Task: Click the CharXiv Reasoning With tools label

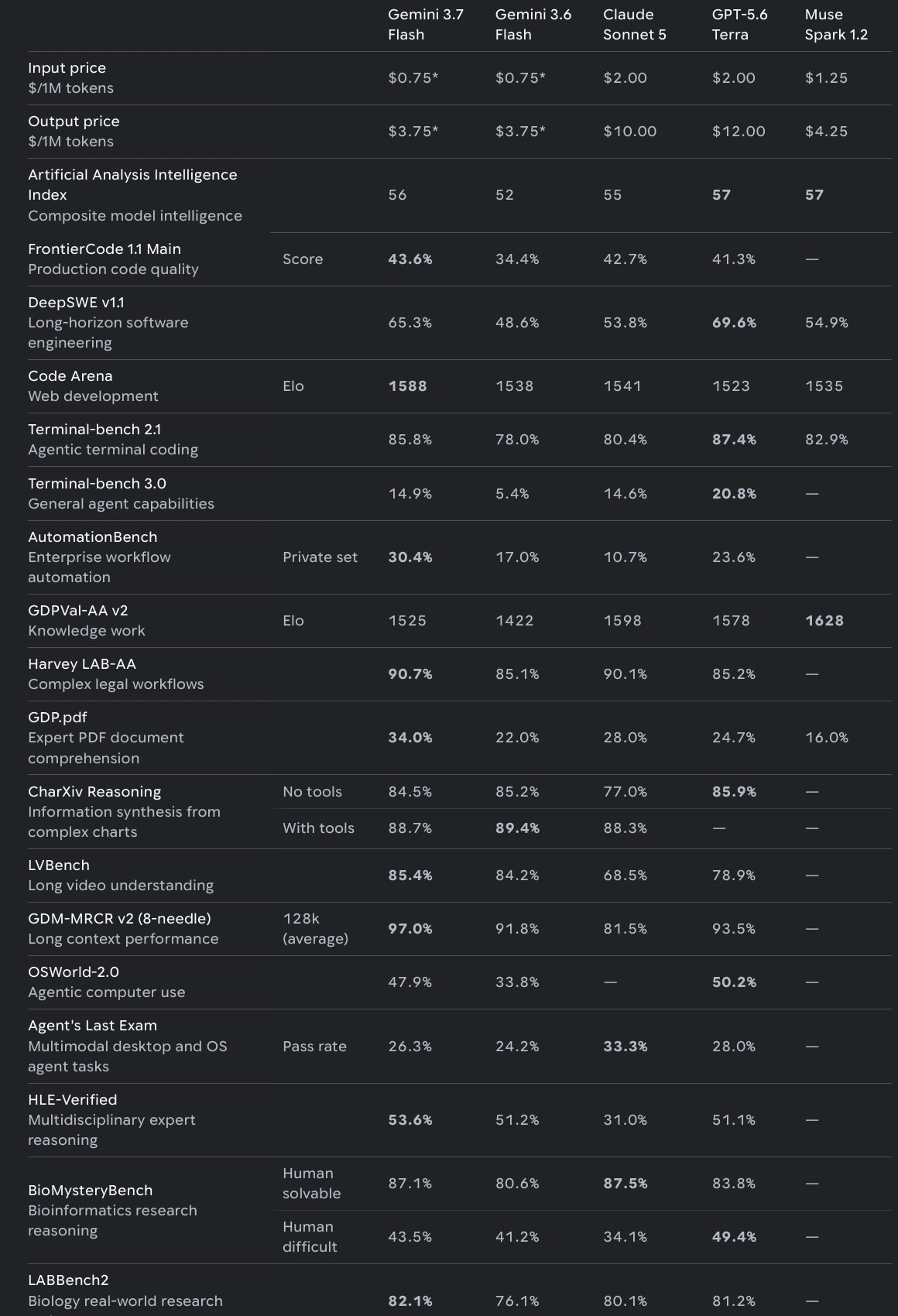Action: pyautogui.click(x=318, y=828)
